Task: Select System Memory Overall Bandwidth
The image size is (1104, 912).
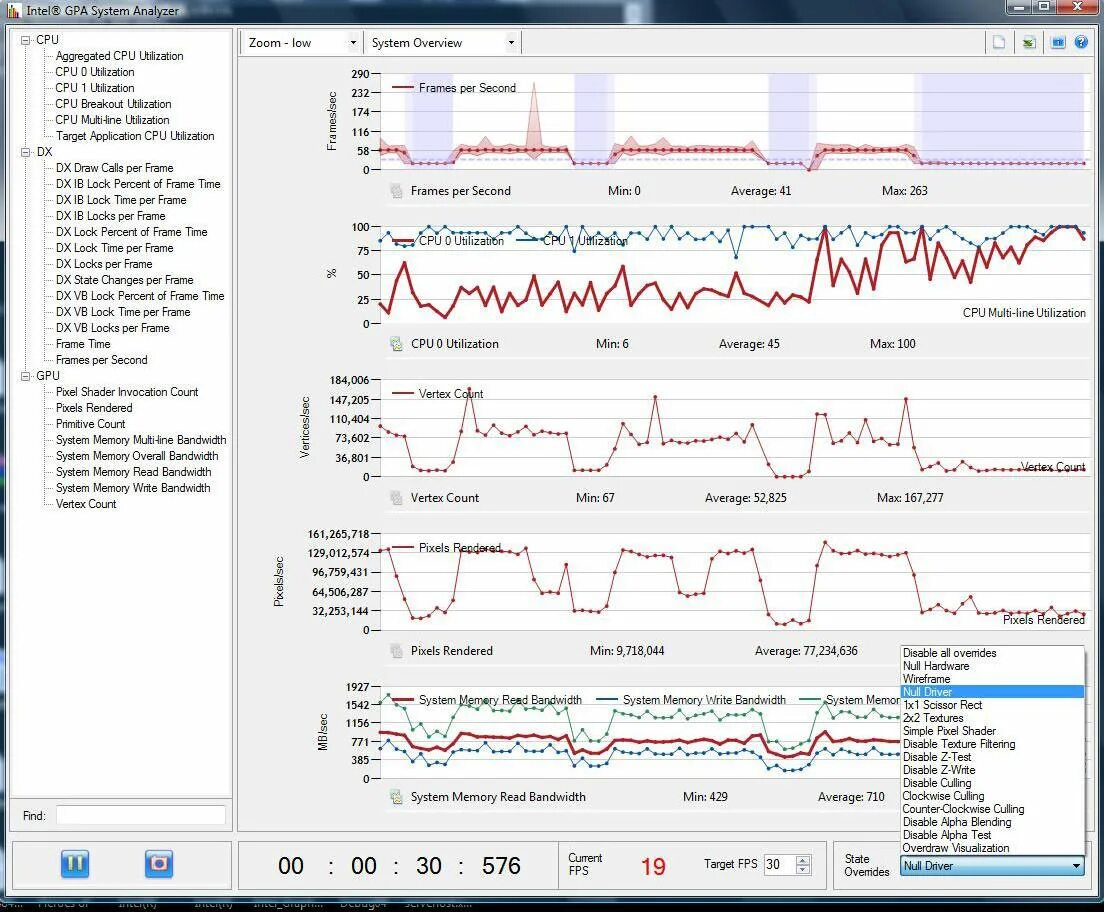Action: (137, 456)
